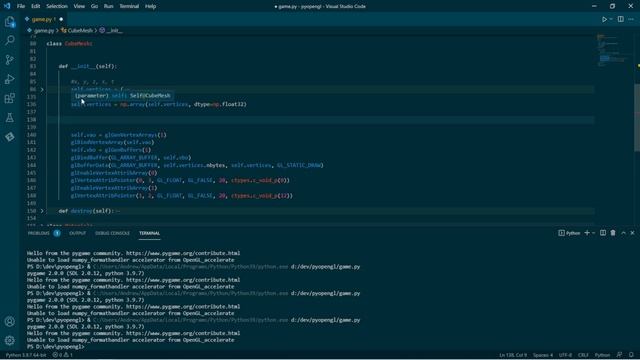
Task: Click __init__ in the breadcrumb
Action: [x=115, y=31]
